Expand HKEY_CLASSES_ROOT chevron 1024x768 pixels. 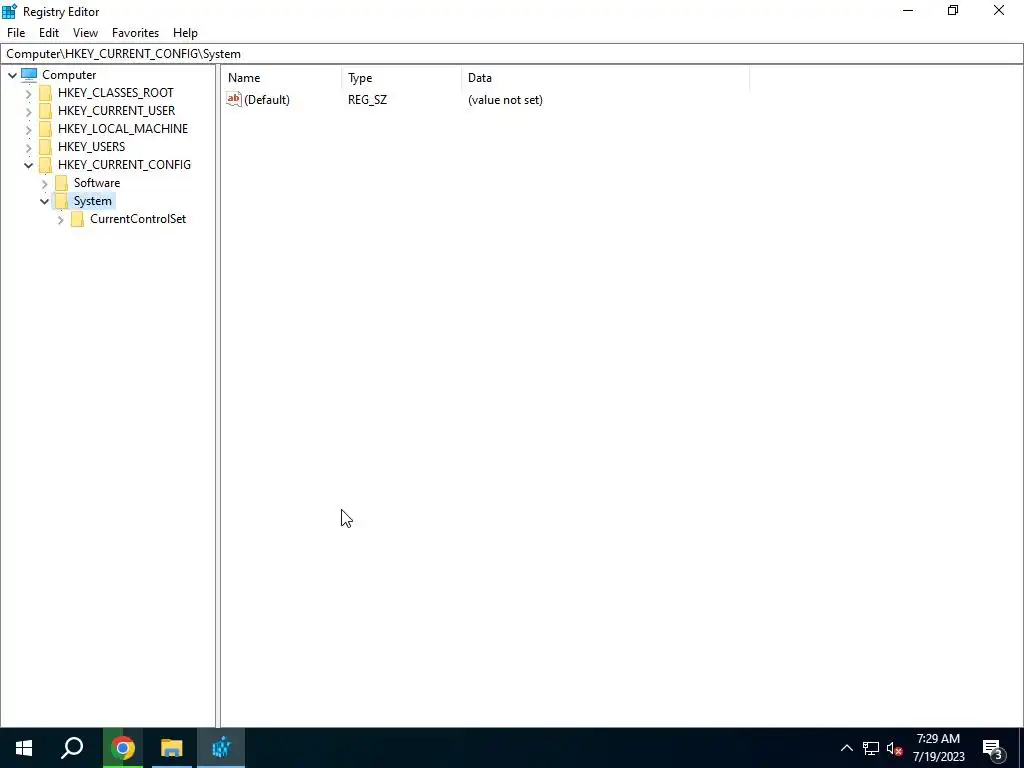[x=28, y=93]
